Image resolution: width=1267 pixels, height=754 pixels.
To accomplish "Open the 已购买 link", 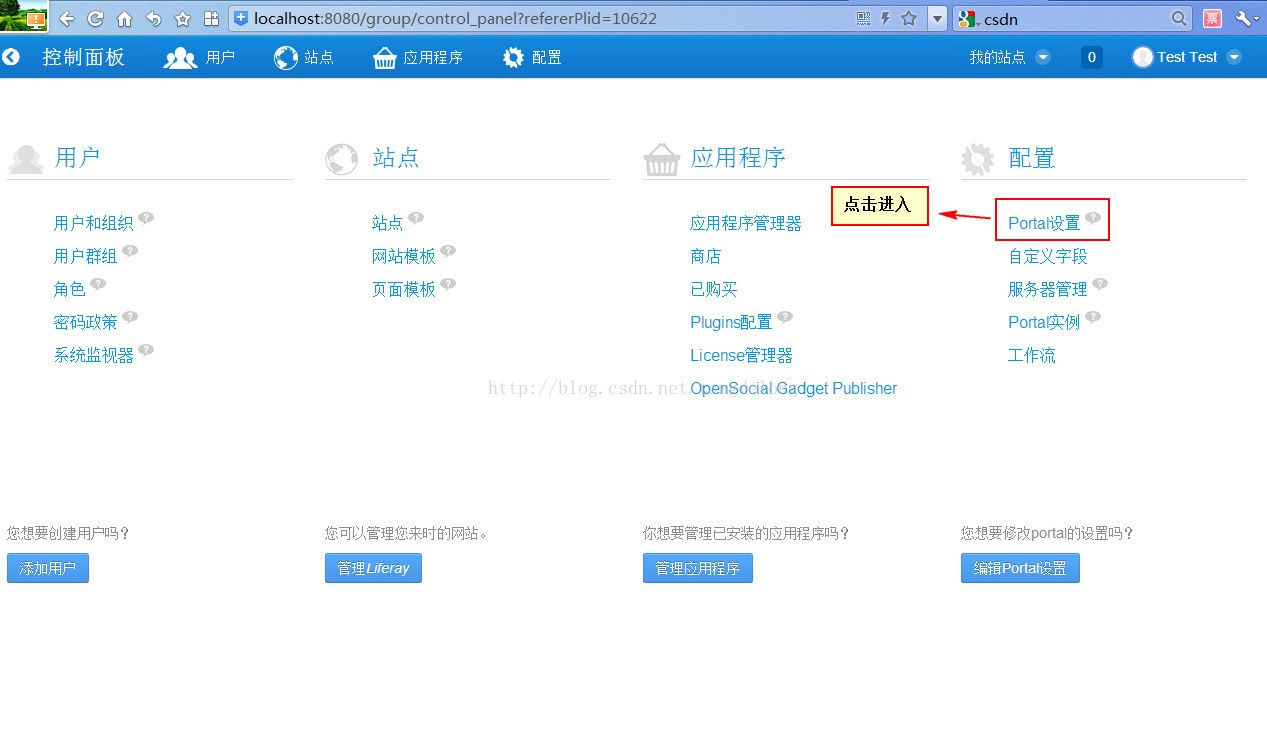I will (714, 289).
